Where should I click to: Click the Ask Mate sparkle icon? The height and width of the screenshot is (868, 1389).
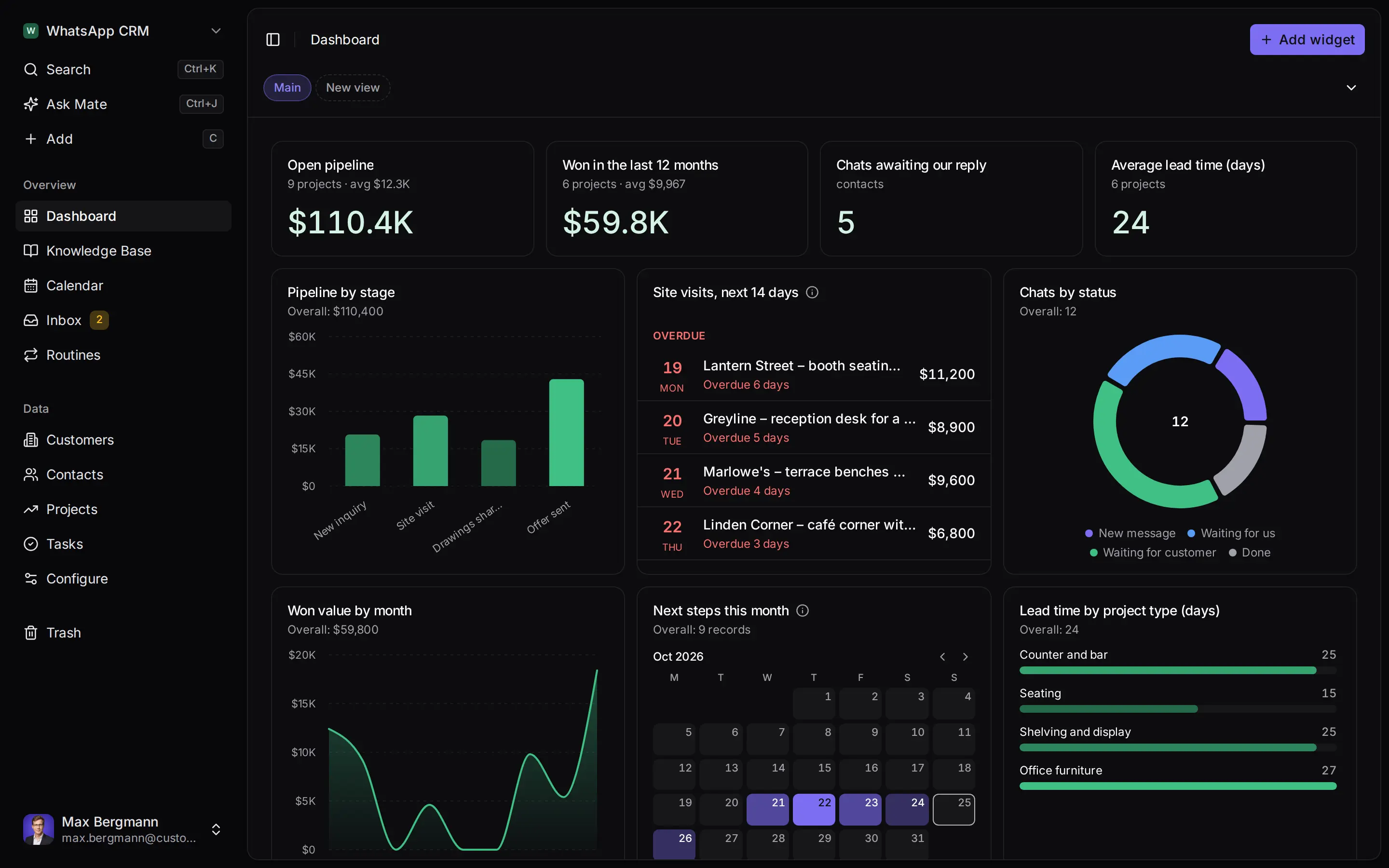click(30, 104)
